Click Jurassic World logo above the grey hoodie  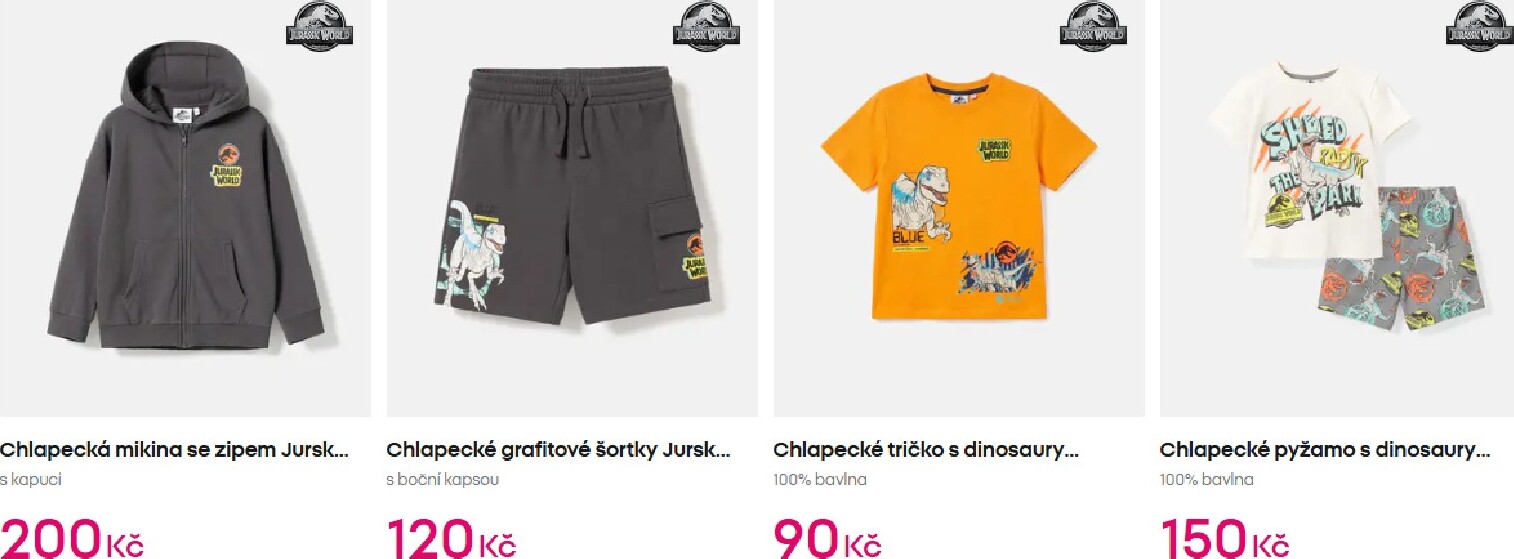point(319,26)
